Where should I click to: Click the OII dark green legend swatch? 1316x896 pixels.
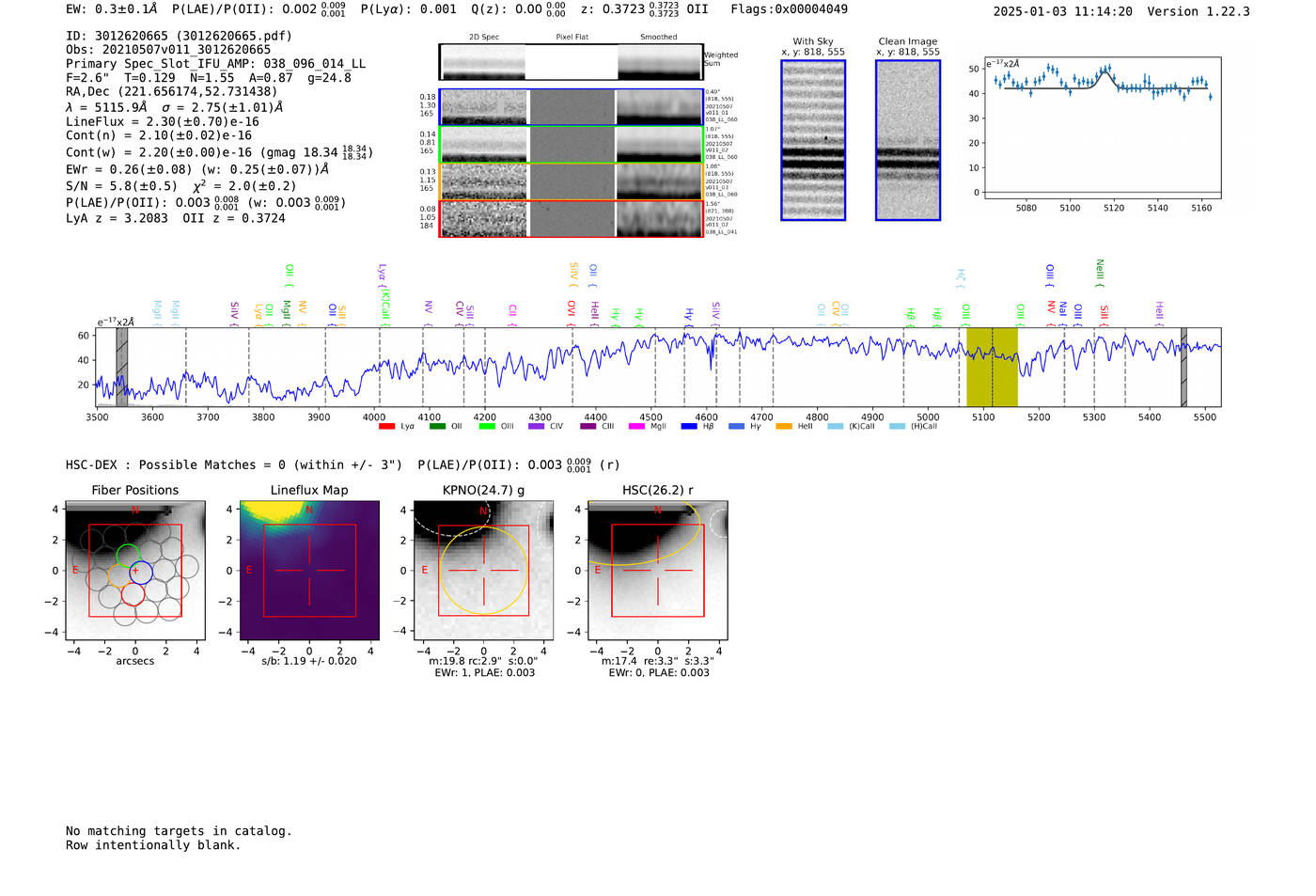437,426
